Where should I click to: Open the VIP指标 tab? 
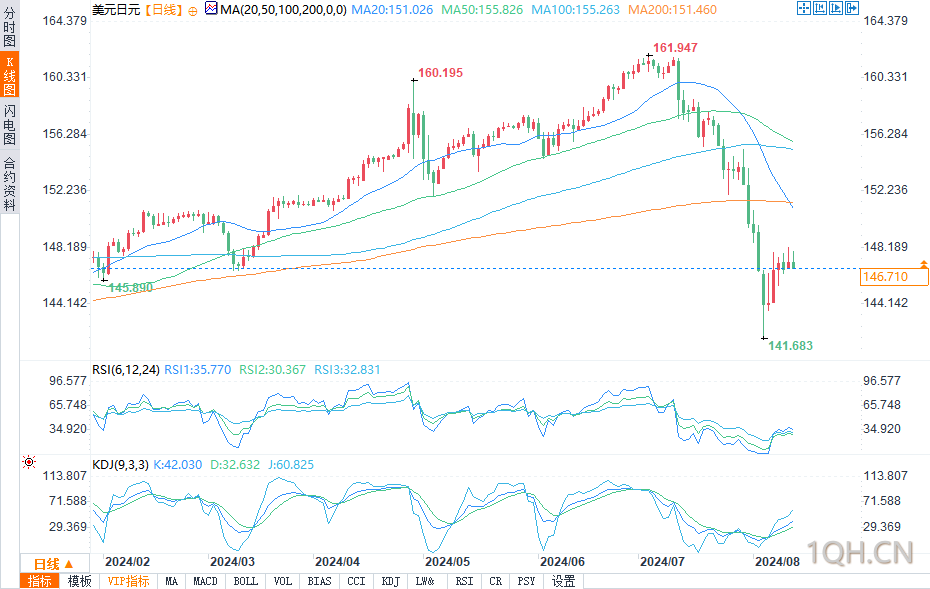pos(129,581)
